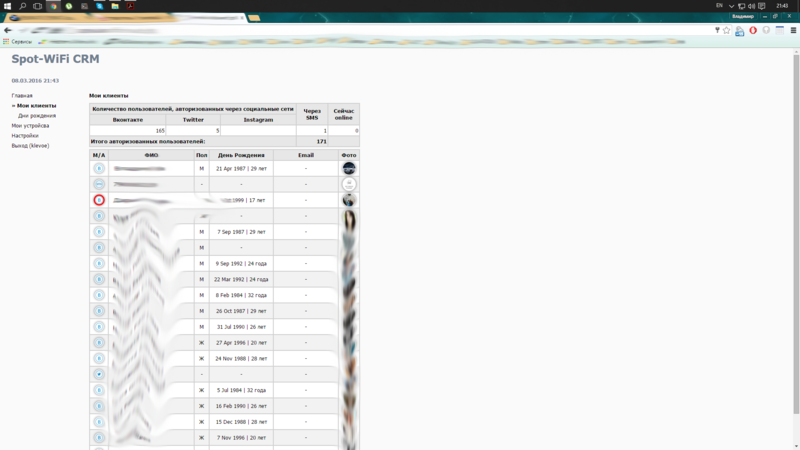Screen dimensions: 800x450
Task: Open Настройки page
Action: tap(25, 136)
